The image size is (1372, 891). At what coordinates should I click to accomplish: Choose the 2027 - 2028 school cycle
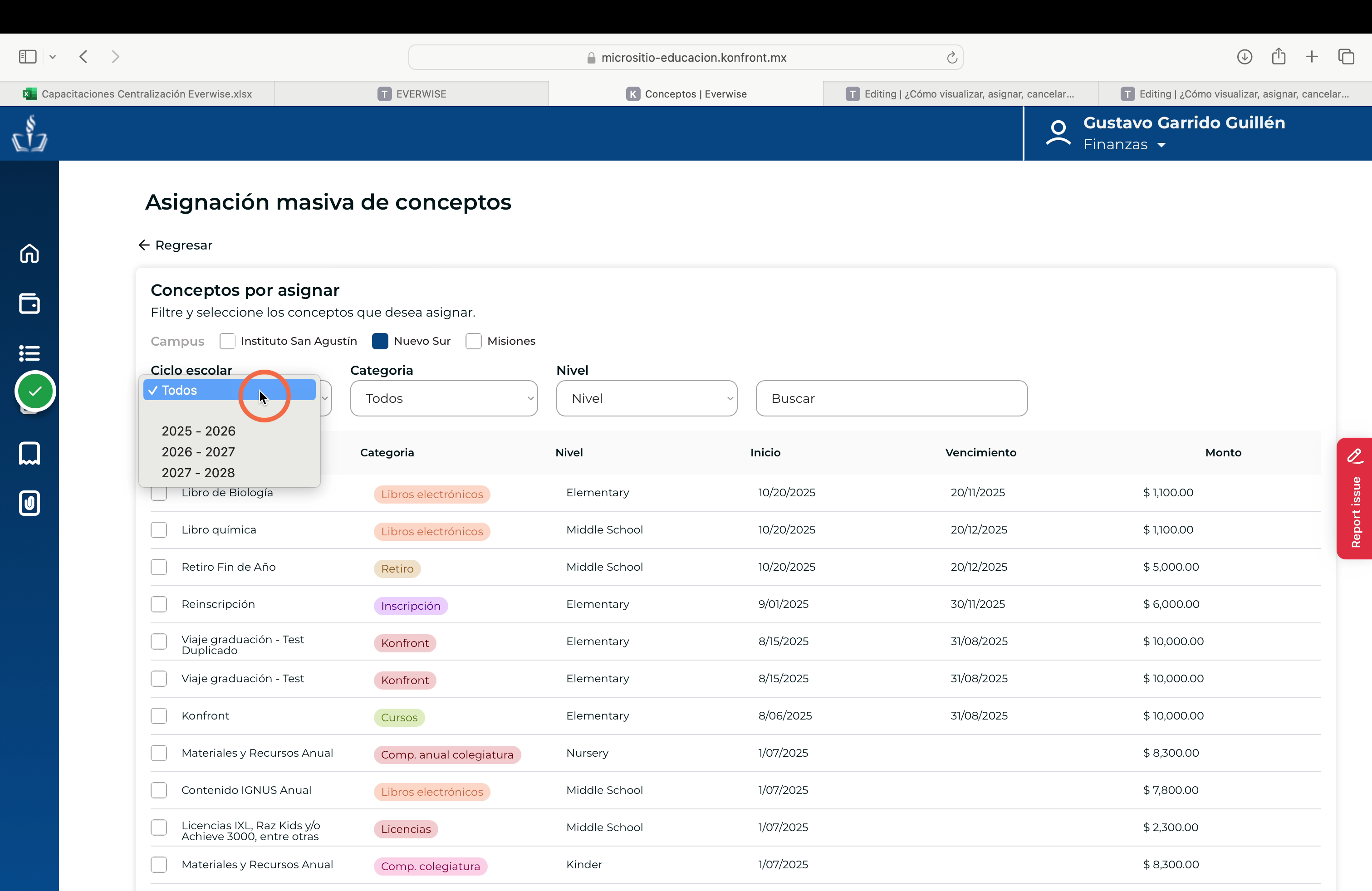tap(230, 473)
